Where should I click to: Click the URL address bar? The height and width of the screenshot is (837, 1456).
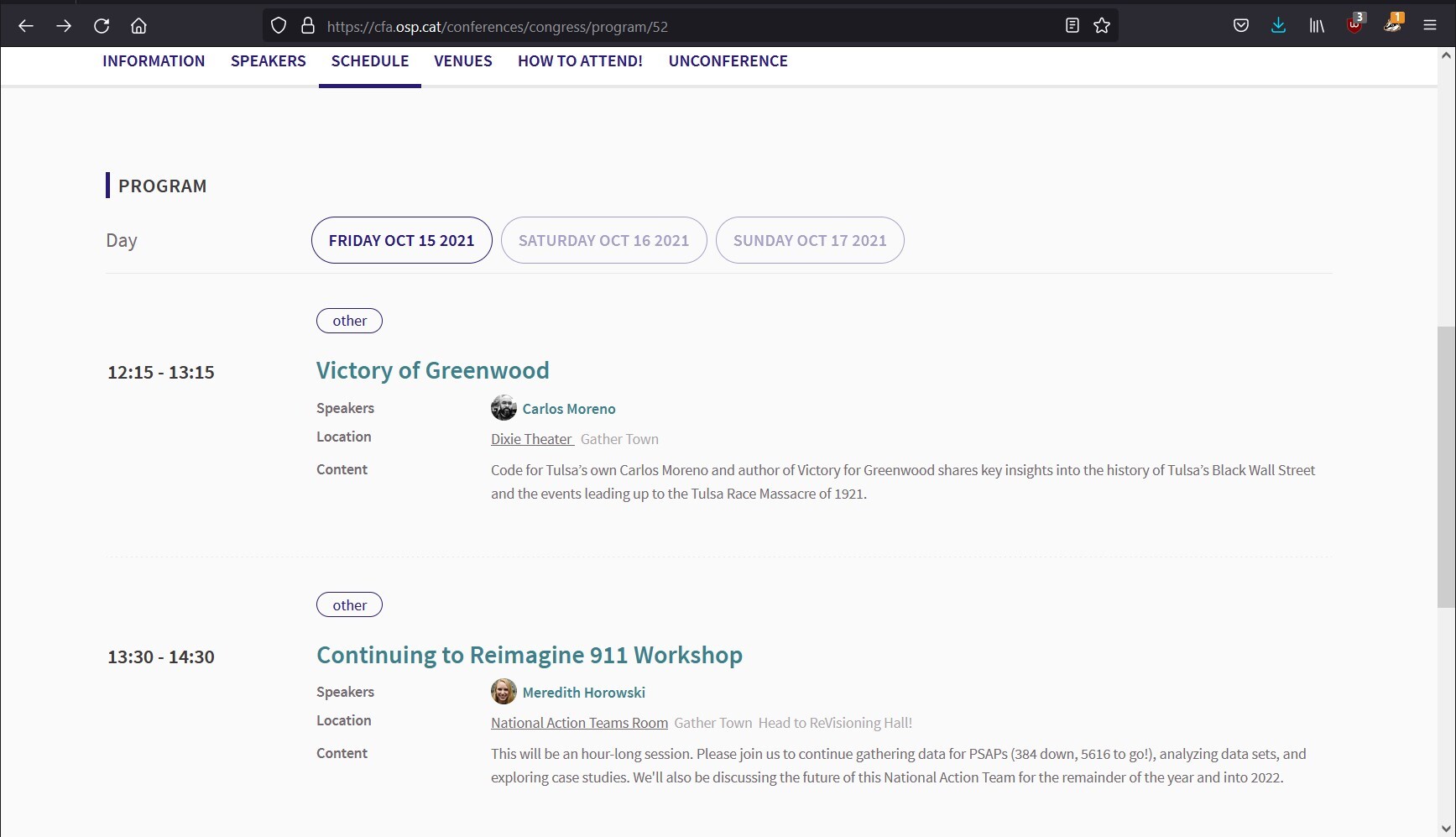coord(671,26)
